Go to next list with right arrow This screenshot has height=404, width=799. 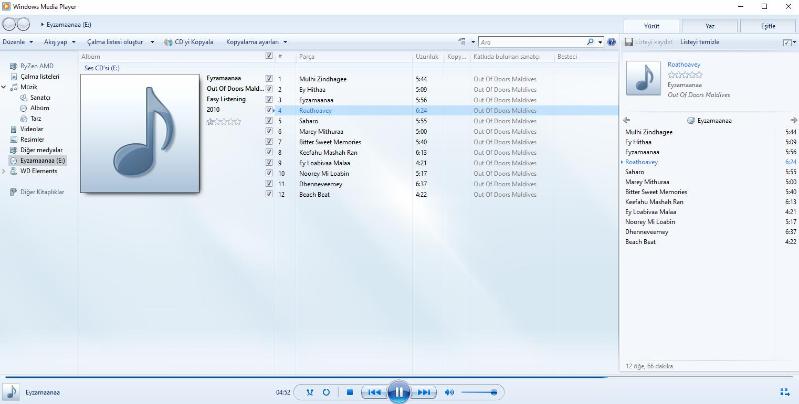point(793,120)
